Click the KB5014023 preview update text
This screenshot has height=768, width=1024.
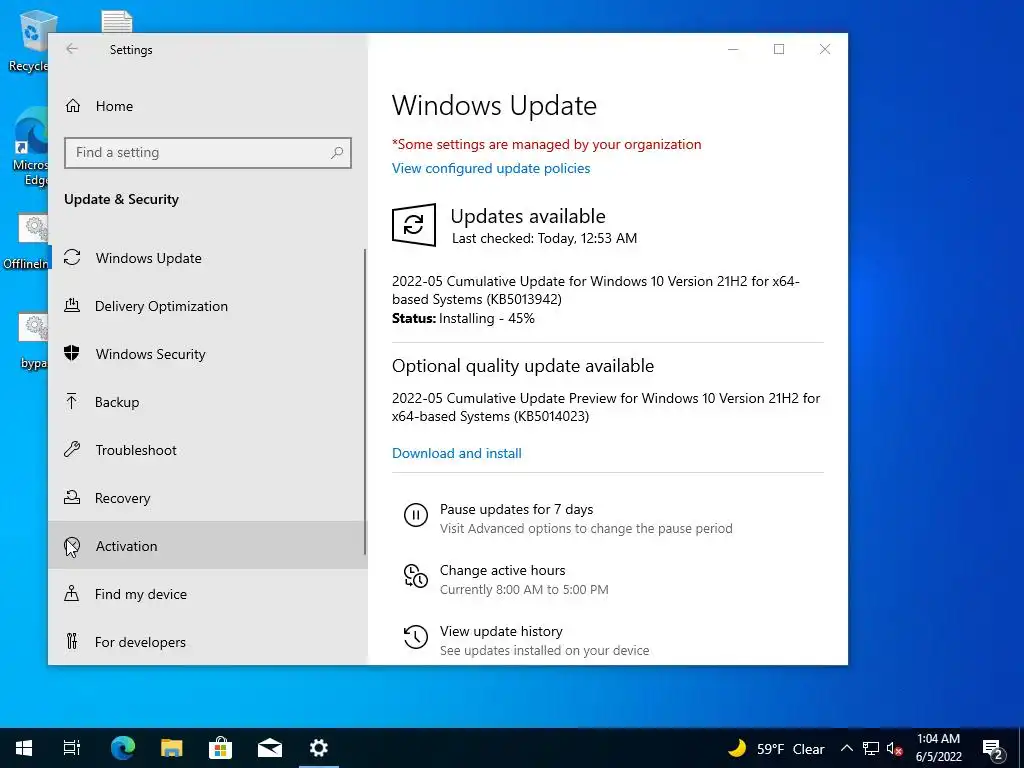click(x=606, y=408)
